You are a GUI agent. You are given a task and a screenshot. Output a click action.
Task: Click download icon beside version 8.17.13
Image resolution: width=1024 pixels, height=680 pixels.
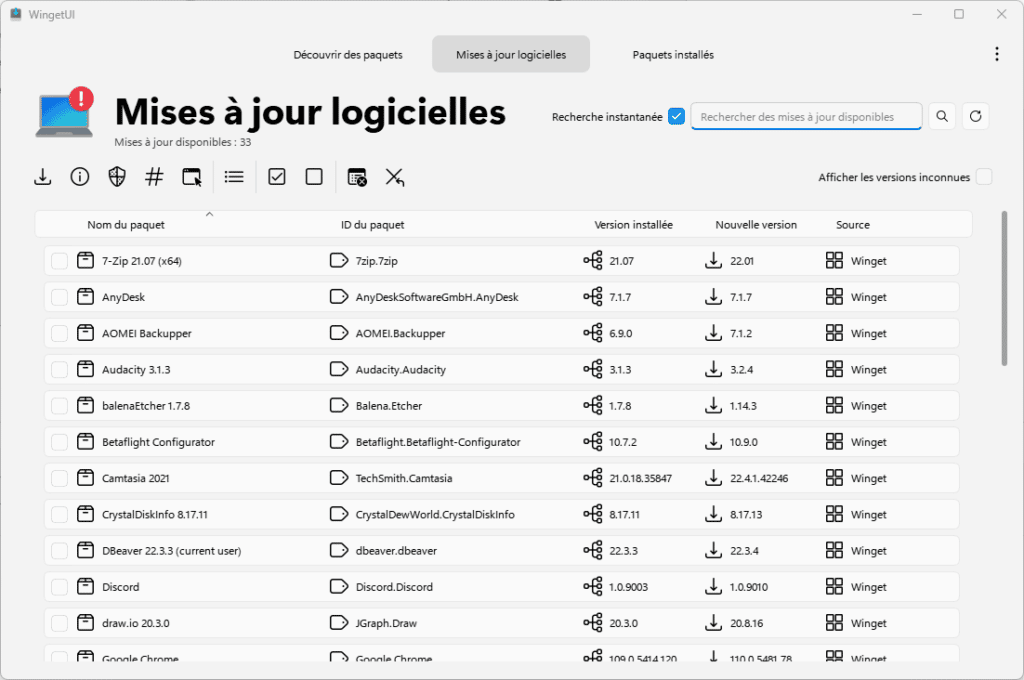[x=714, y=515]
